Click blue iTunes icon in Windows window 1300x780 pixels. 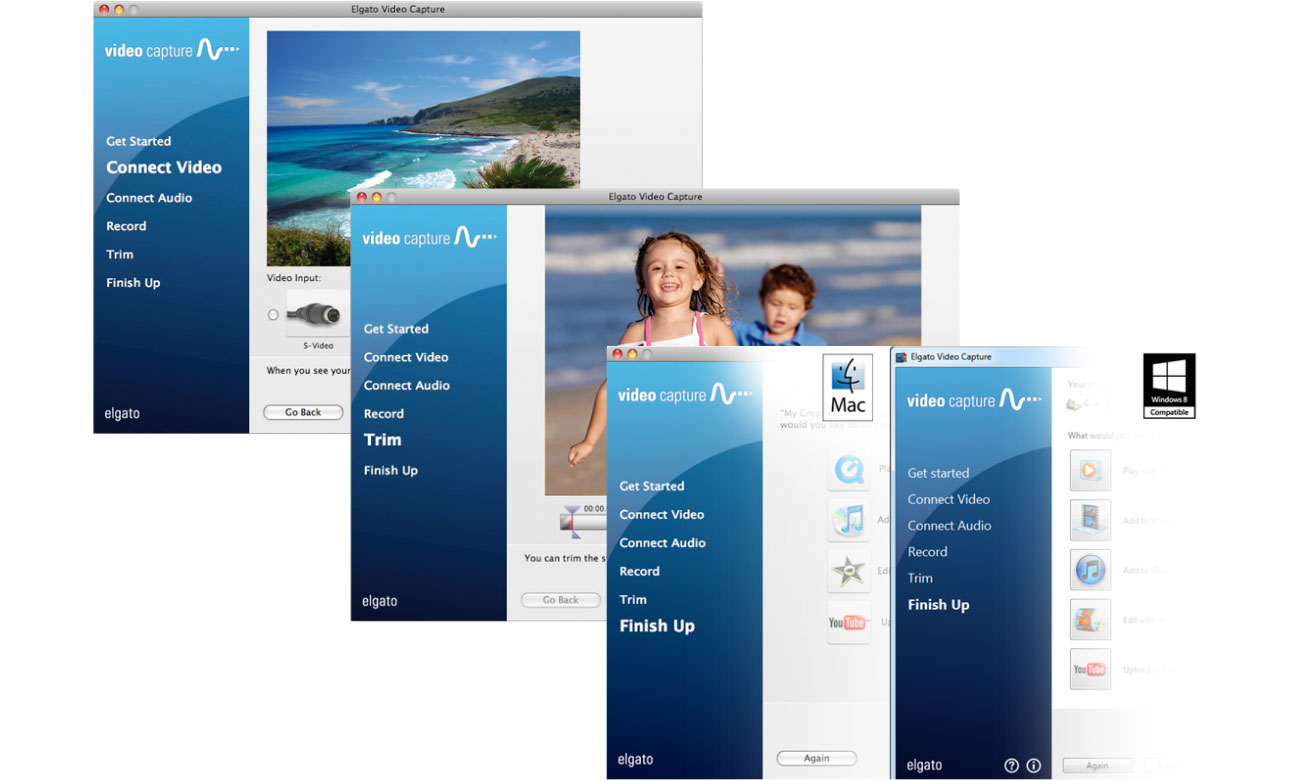pos(1090,570)
